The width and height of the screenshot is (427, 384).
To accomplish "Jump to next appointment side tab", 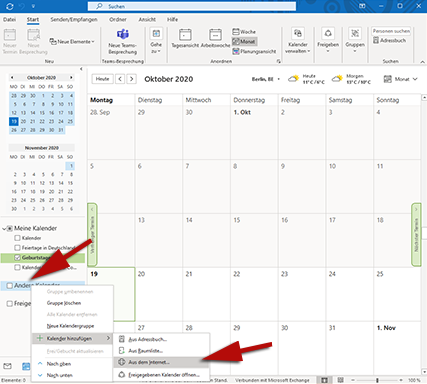I will coord(416,235).
